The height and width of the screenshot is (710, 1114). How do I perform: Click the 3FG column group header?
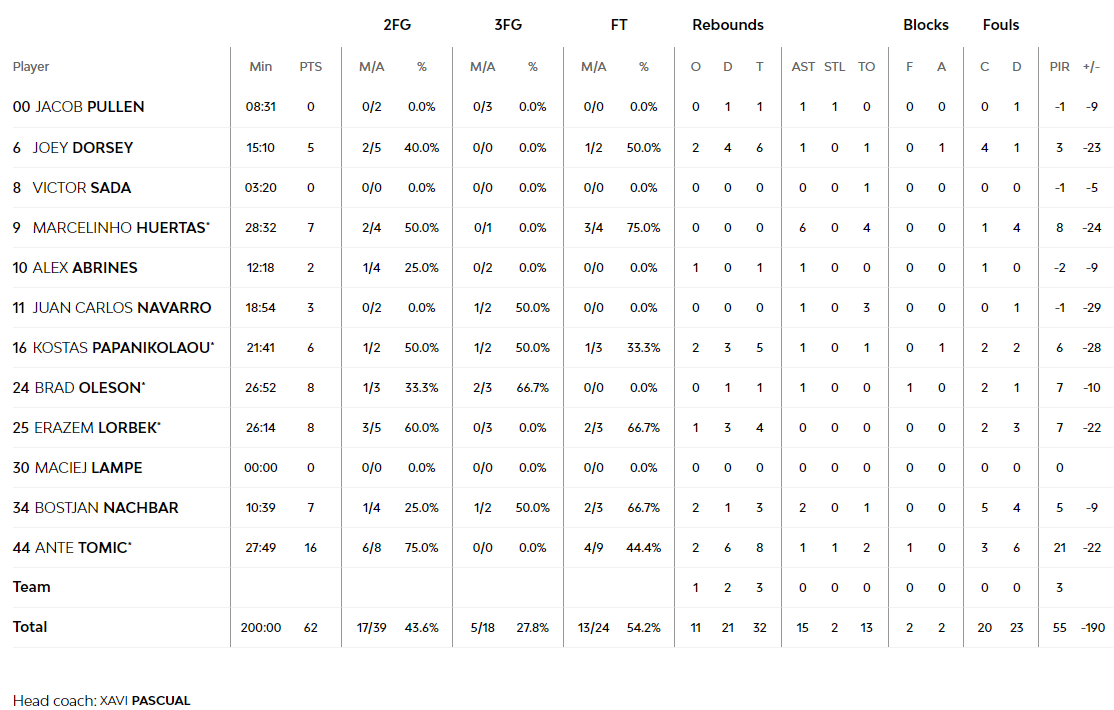[x=508, y=25]
